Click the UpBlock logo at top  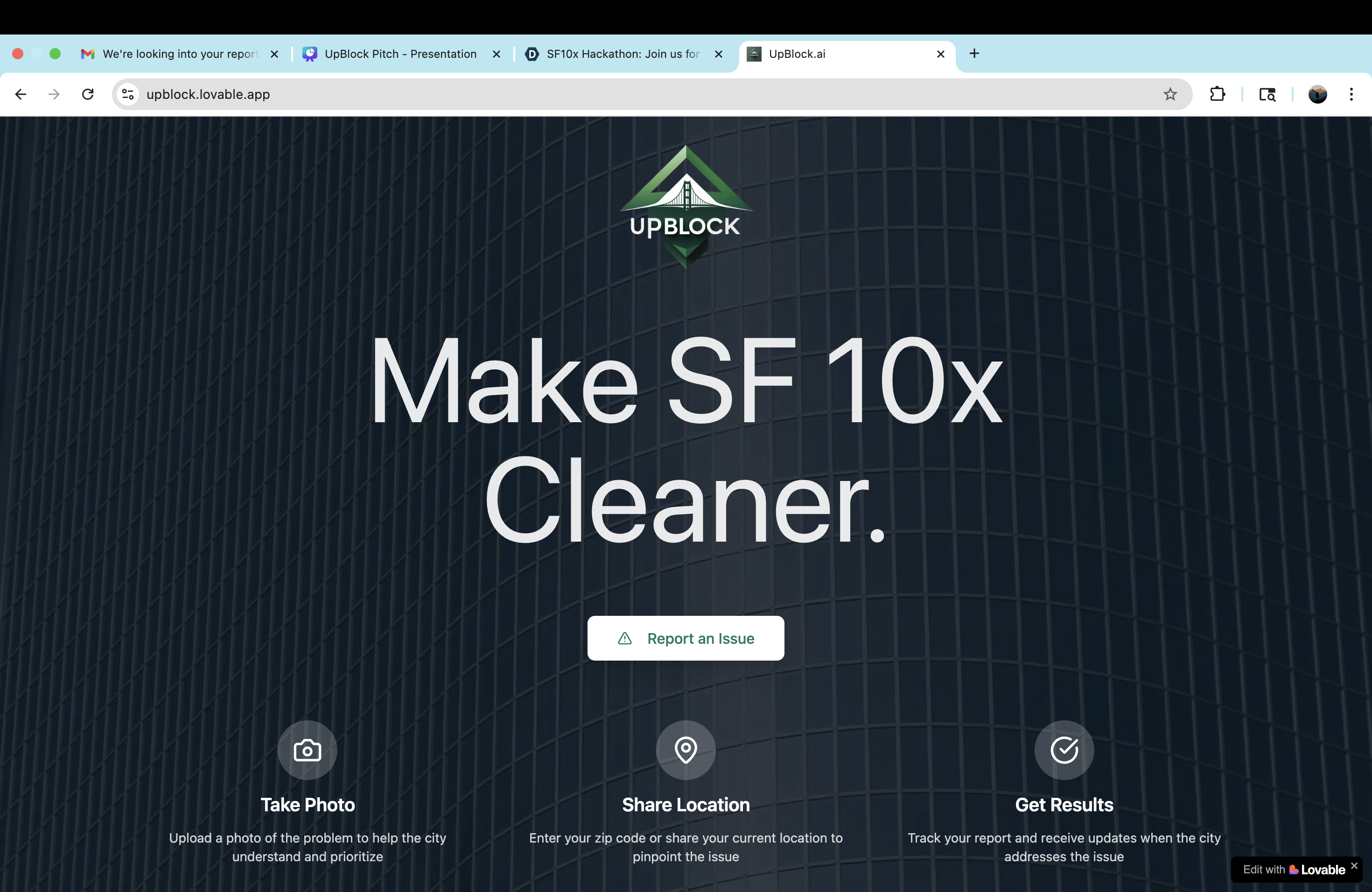pyautogui.click(x=686, y=206)
